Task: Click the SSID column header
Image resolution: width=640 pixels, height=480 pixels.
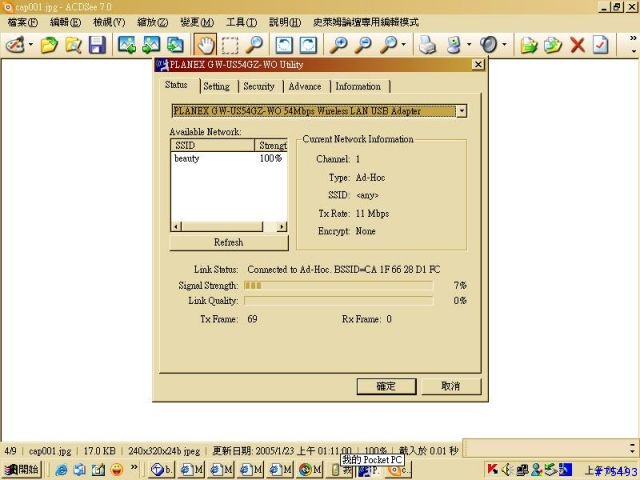Action: point(212,145)
